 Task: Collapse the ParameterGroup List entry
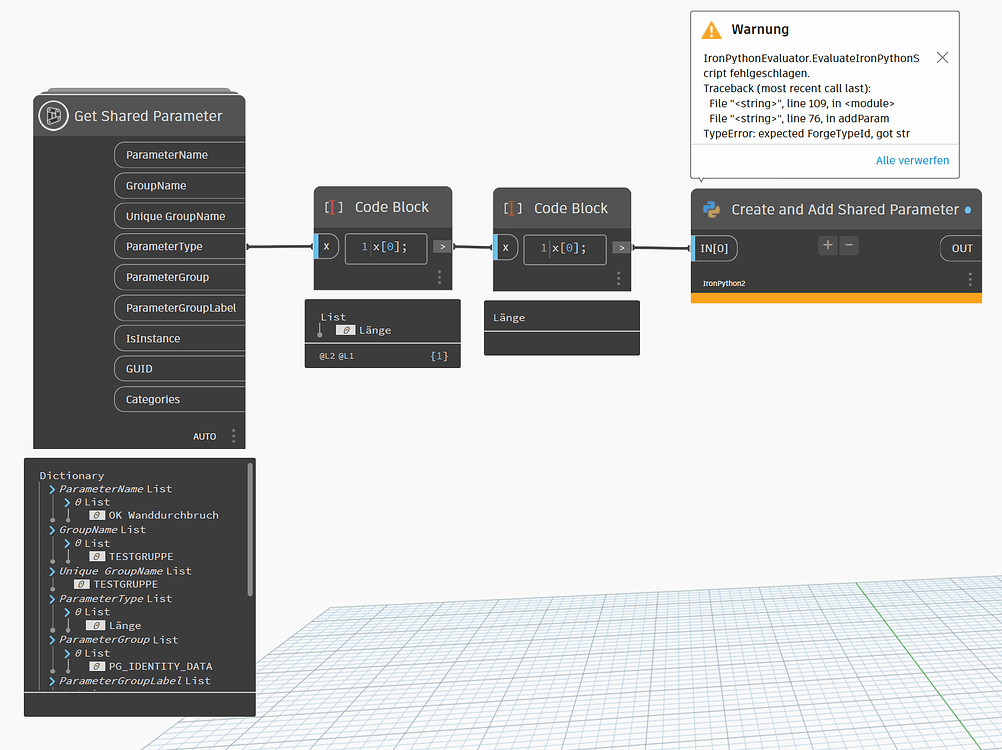pos(52,639)
